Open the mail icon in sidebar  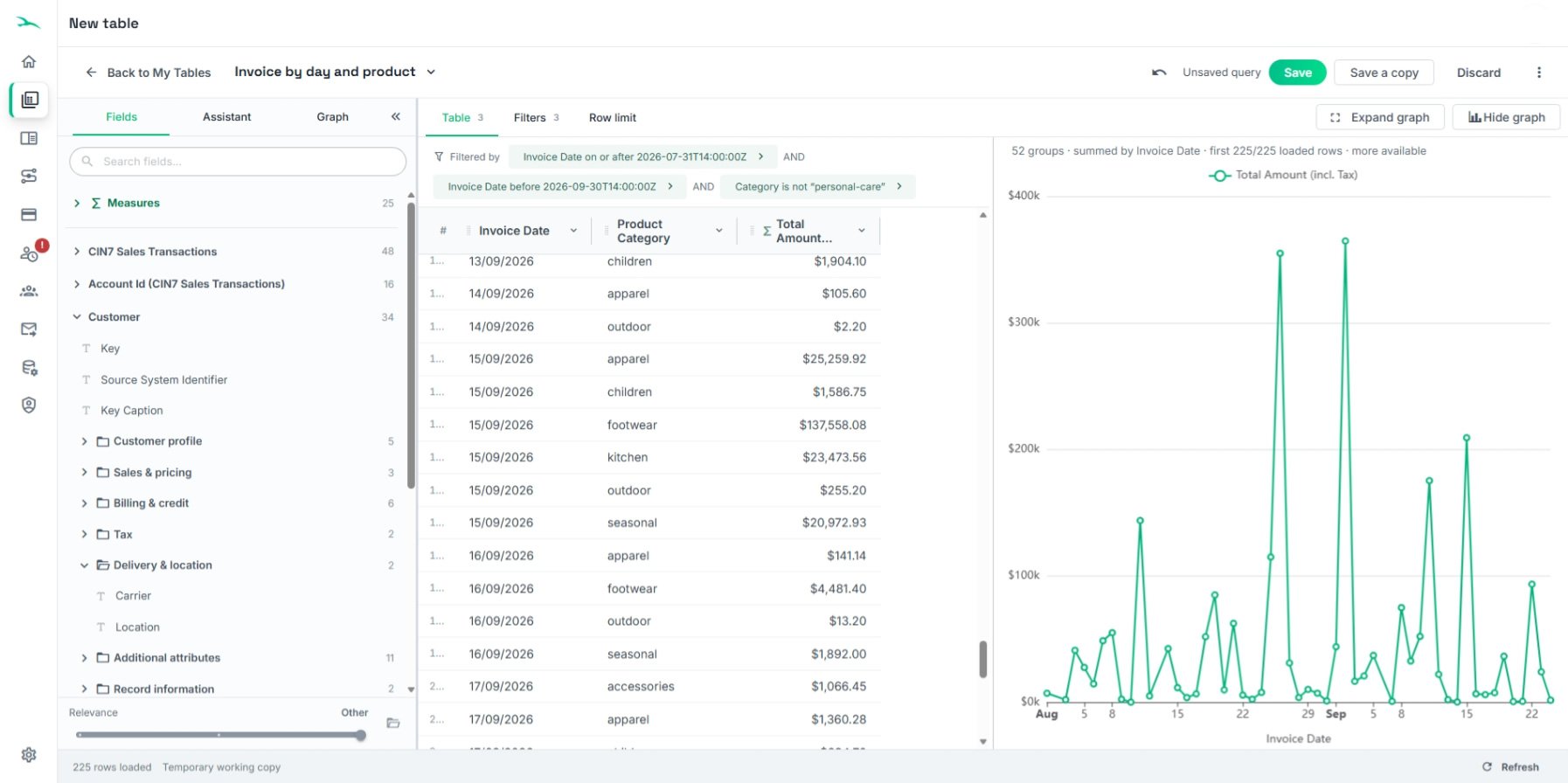29,329
